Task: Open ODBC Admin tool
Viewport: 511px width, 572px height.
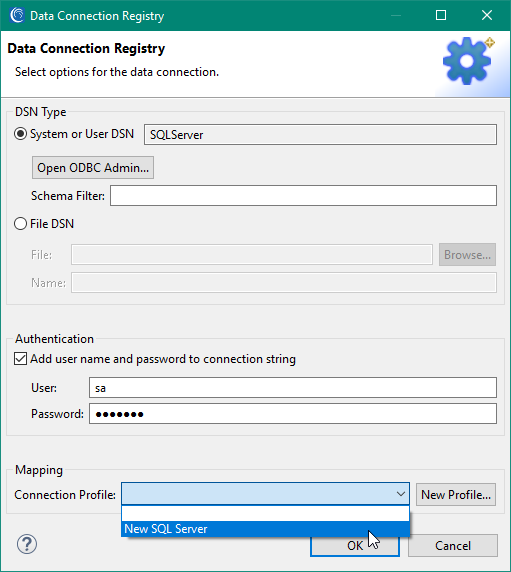Action: pyautogui.click(x=93, y=168)
